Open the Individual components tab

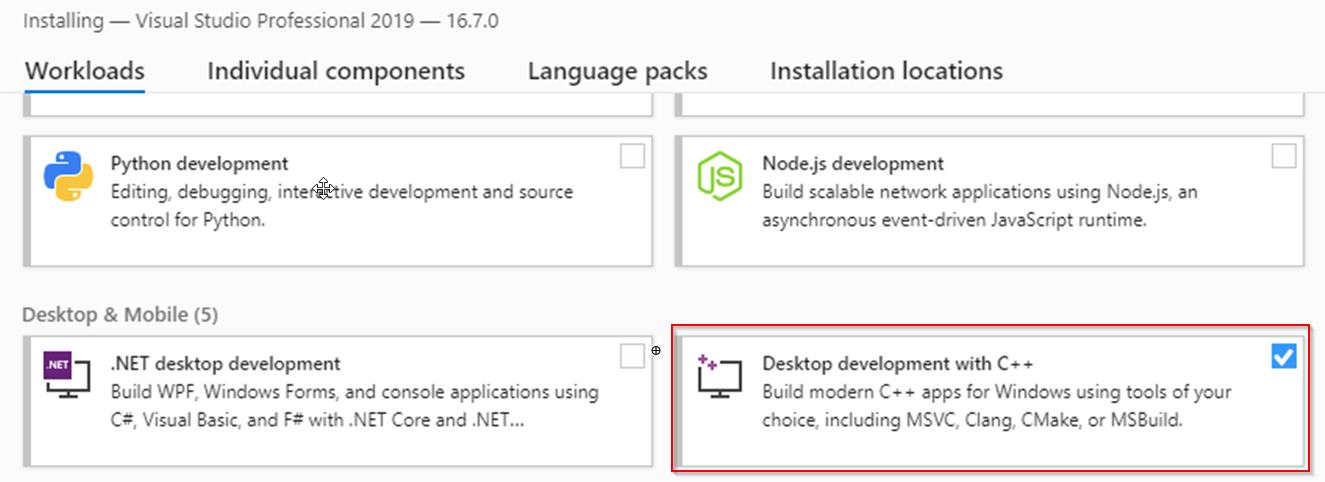336,71
